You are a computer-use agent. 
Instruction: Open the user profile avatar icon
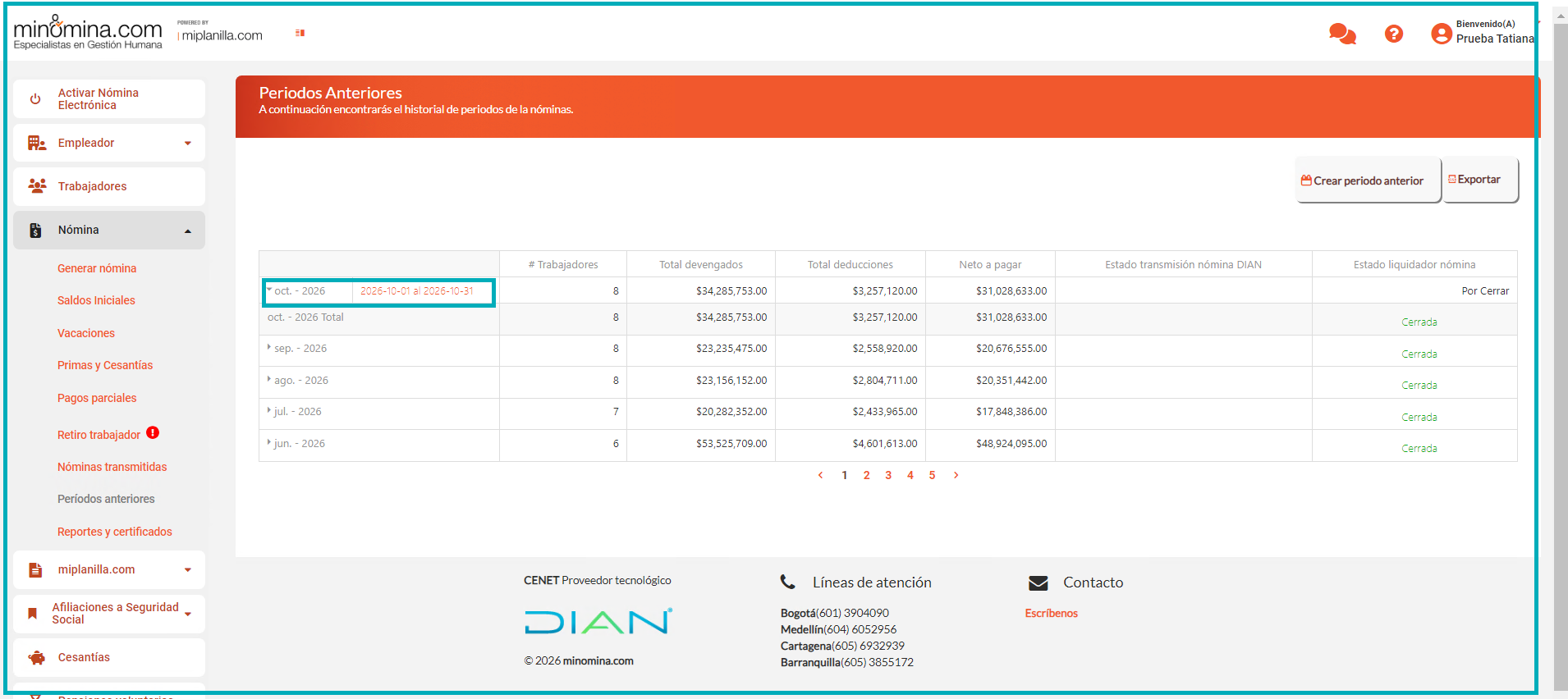coord(1442,34)
